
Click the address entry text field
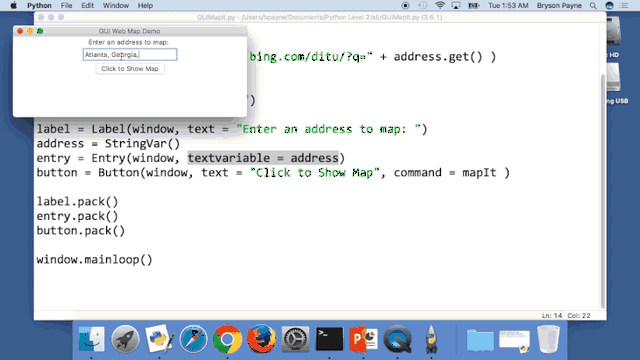click(x=130, y=55)
